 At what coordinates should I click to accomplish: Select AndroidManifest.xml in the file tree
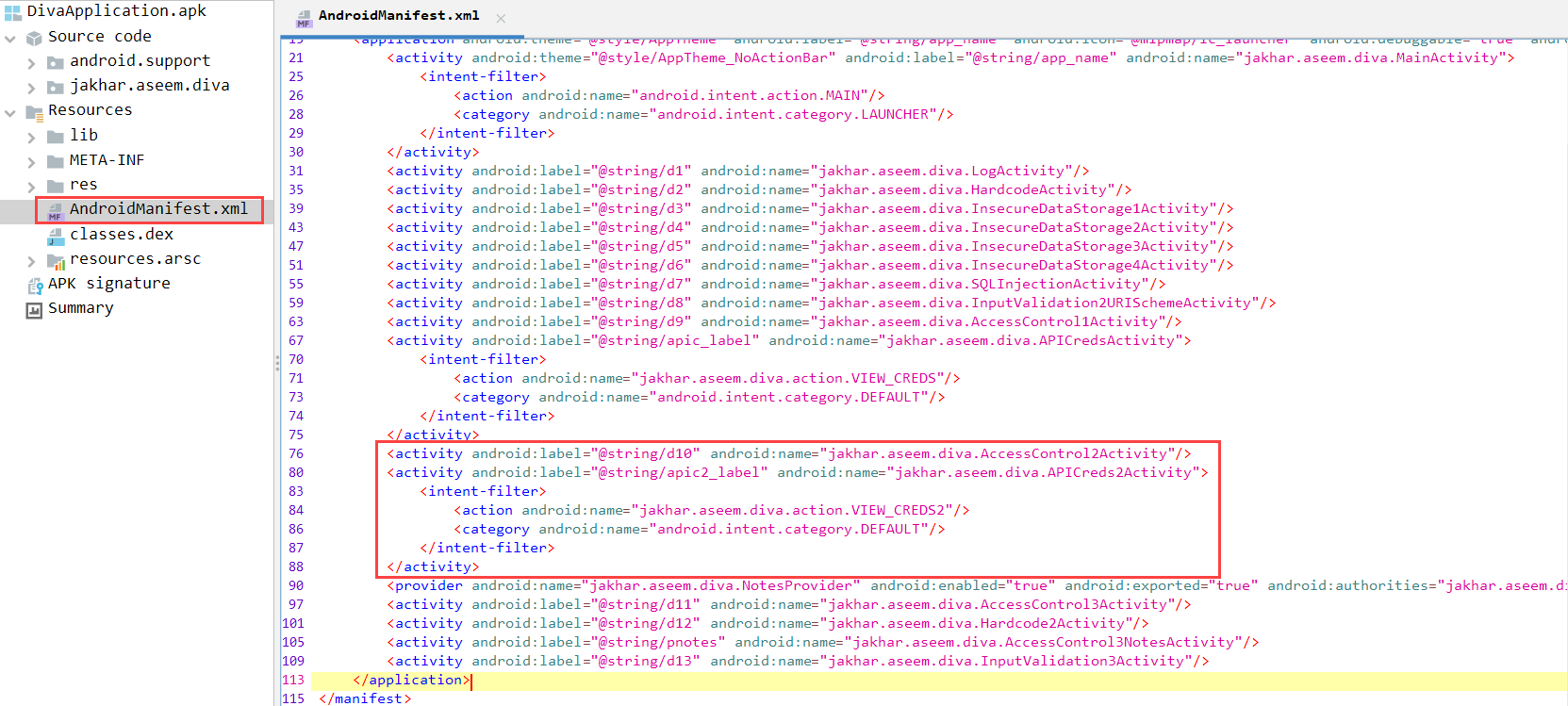click(157, 209)
